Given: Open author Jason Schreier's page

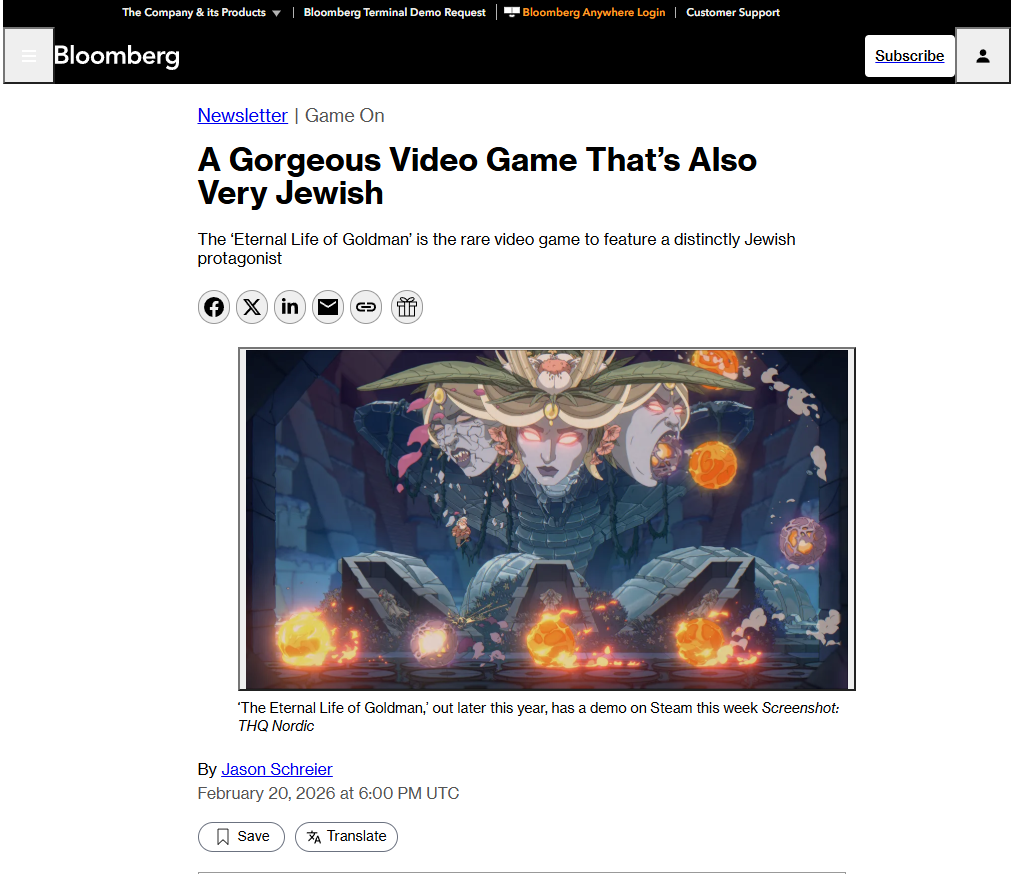Looking at the screenshot, I should tap(277, 769).
